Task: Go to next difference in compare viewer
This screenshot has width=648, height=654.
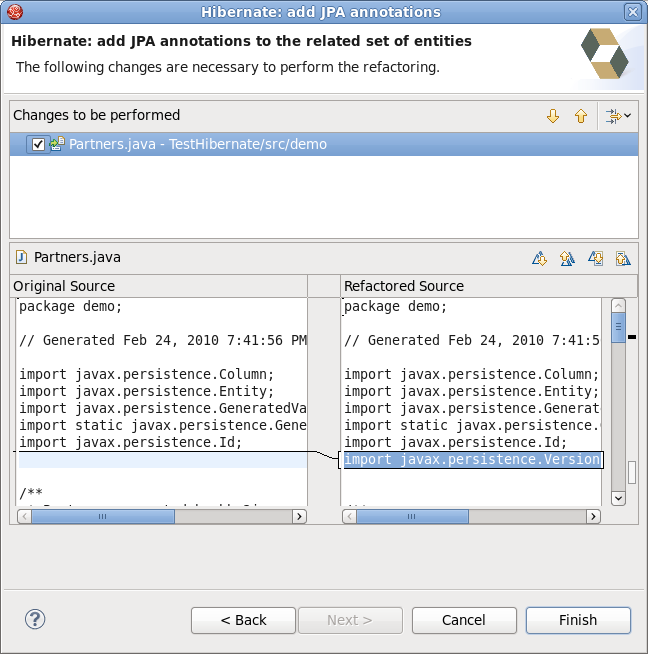Action: 540,259
